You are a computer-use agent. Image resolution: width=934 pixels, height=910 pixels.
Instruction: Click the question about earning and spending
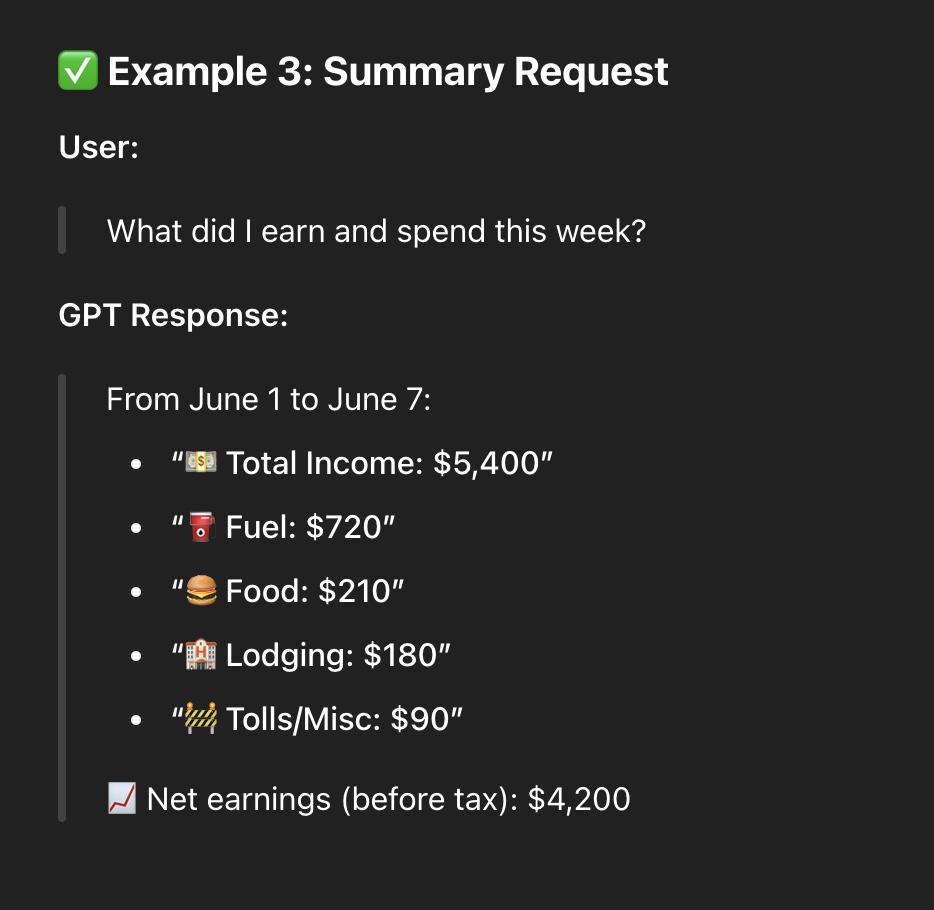pos(376,231)
